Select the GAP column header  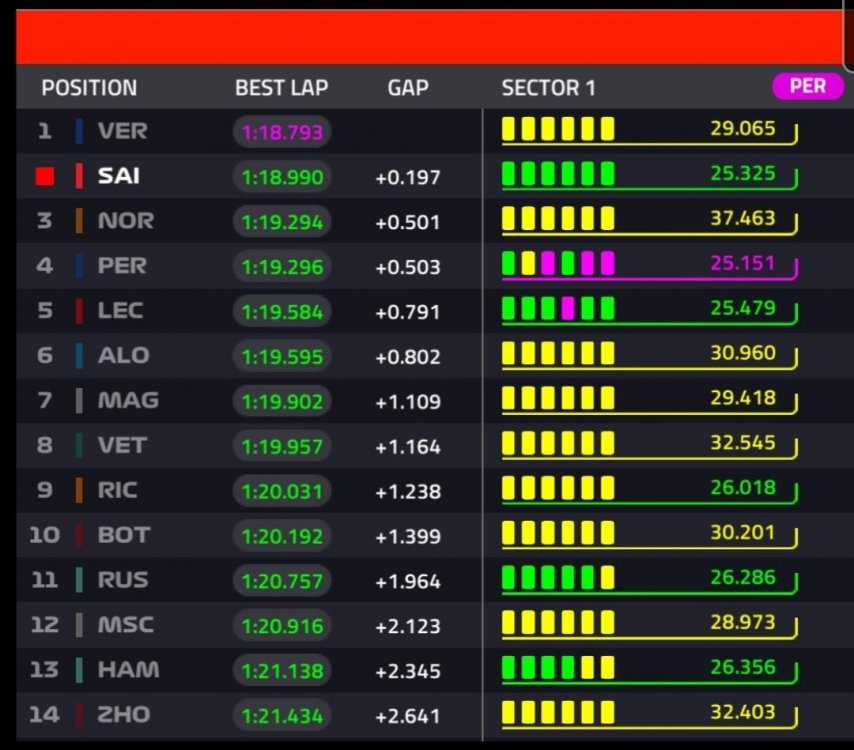(x=408, y=88)
